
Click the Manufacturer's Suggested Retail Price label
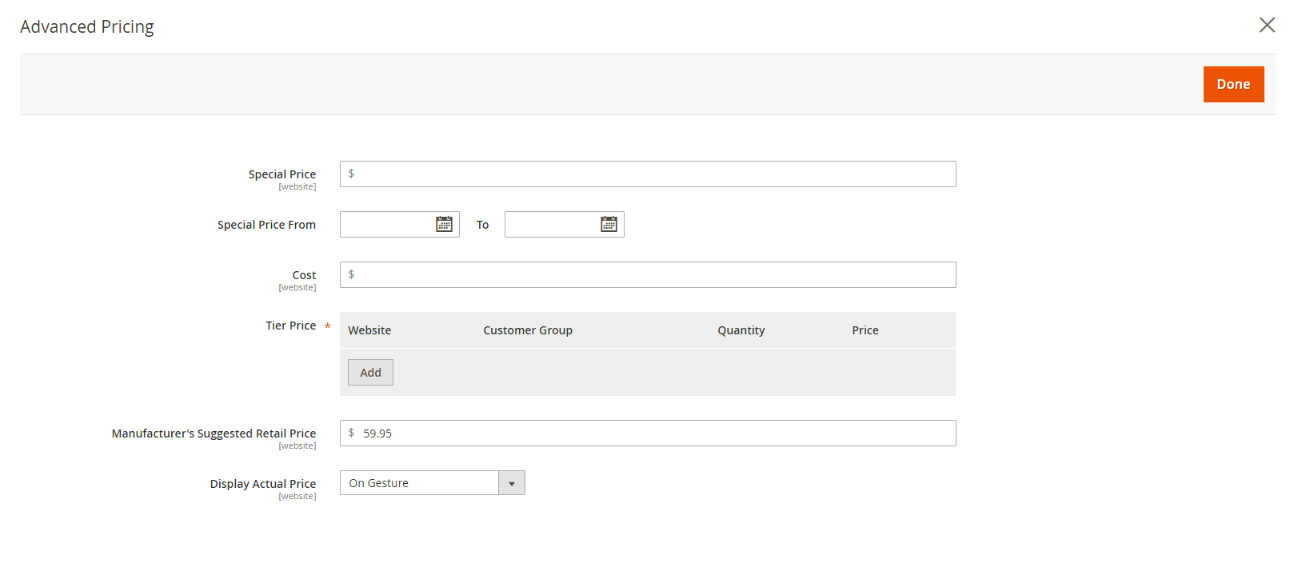pos(214,433)
